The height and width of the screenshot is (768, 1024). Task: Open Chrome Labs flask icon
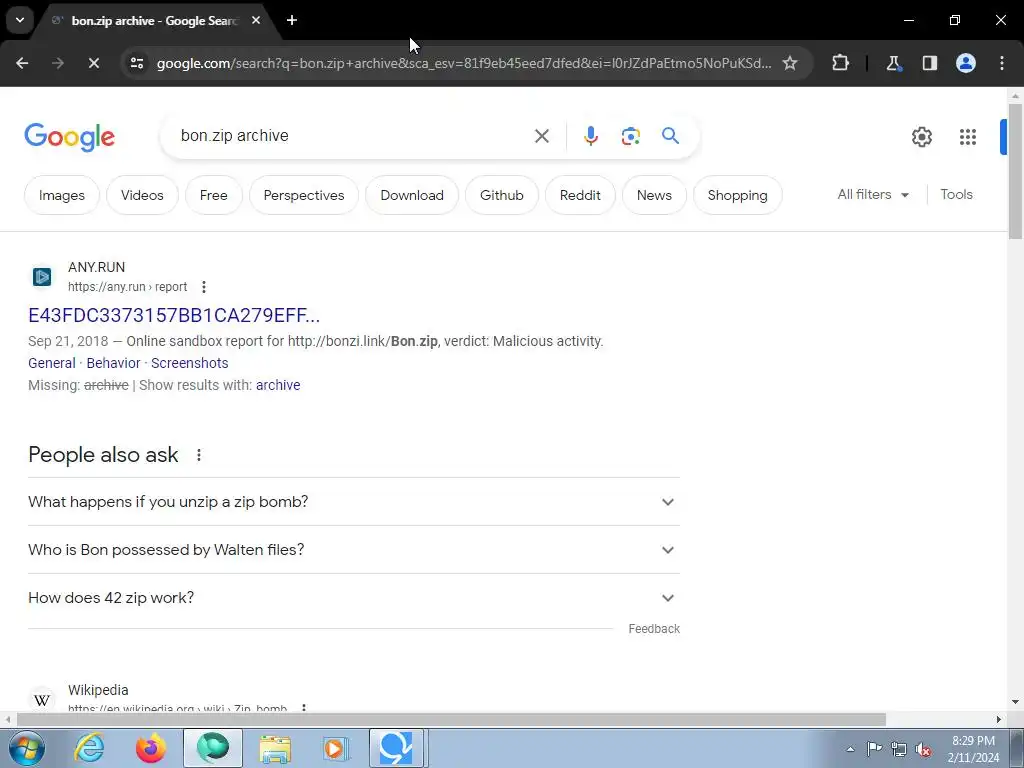(x=893, y=63)
